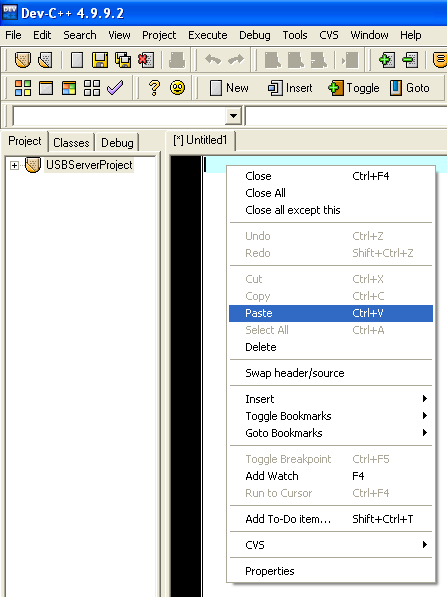The width and height of the screenshot is (447, 597).
Task: Select the Untitled1 editor tab
Action: [200, 140]
